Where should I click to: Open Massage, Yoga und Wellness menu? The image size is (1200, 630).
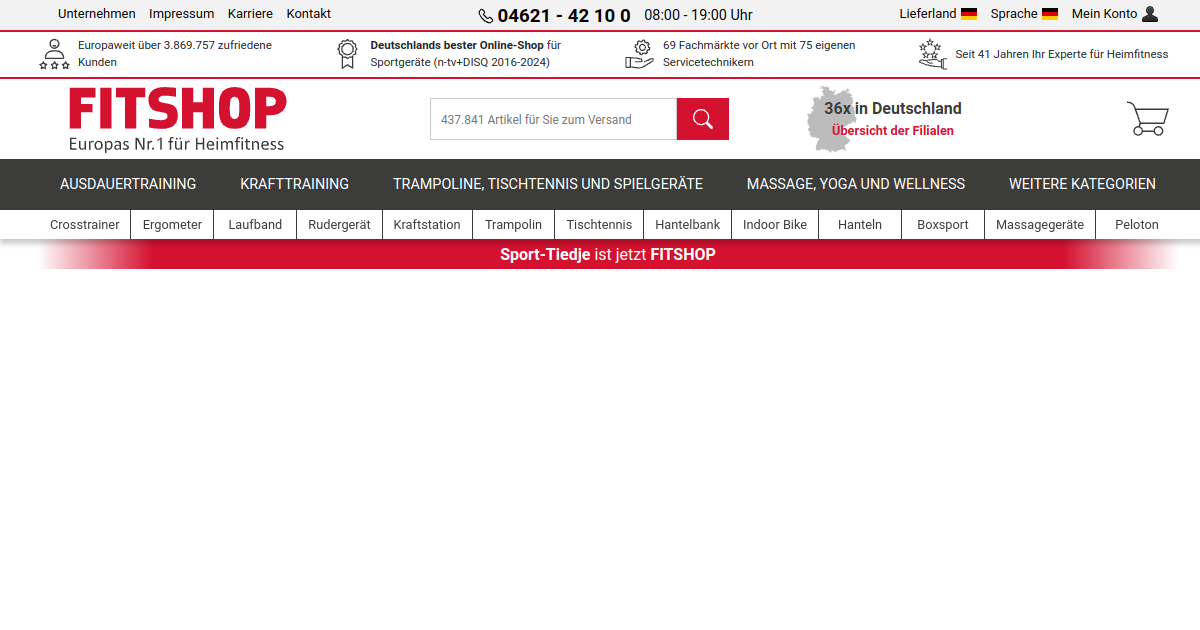[856, 184]
